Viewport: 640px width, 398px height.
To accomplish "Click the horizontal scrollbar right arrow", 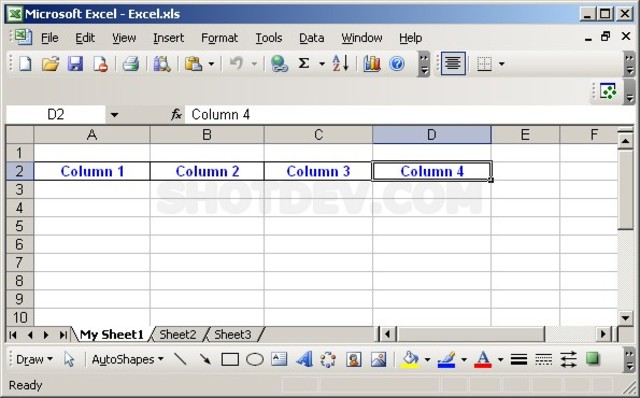I will (603, 335).
